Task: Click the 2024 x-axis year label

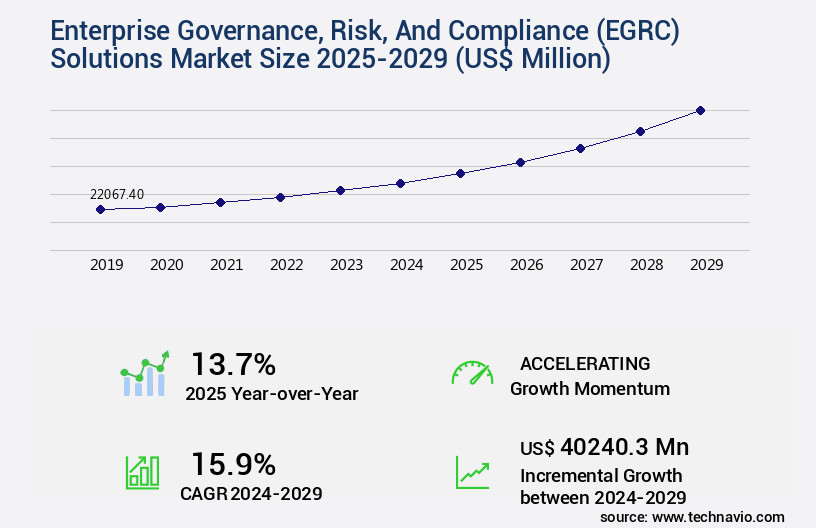Action: [406, 265]
